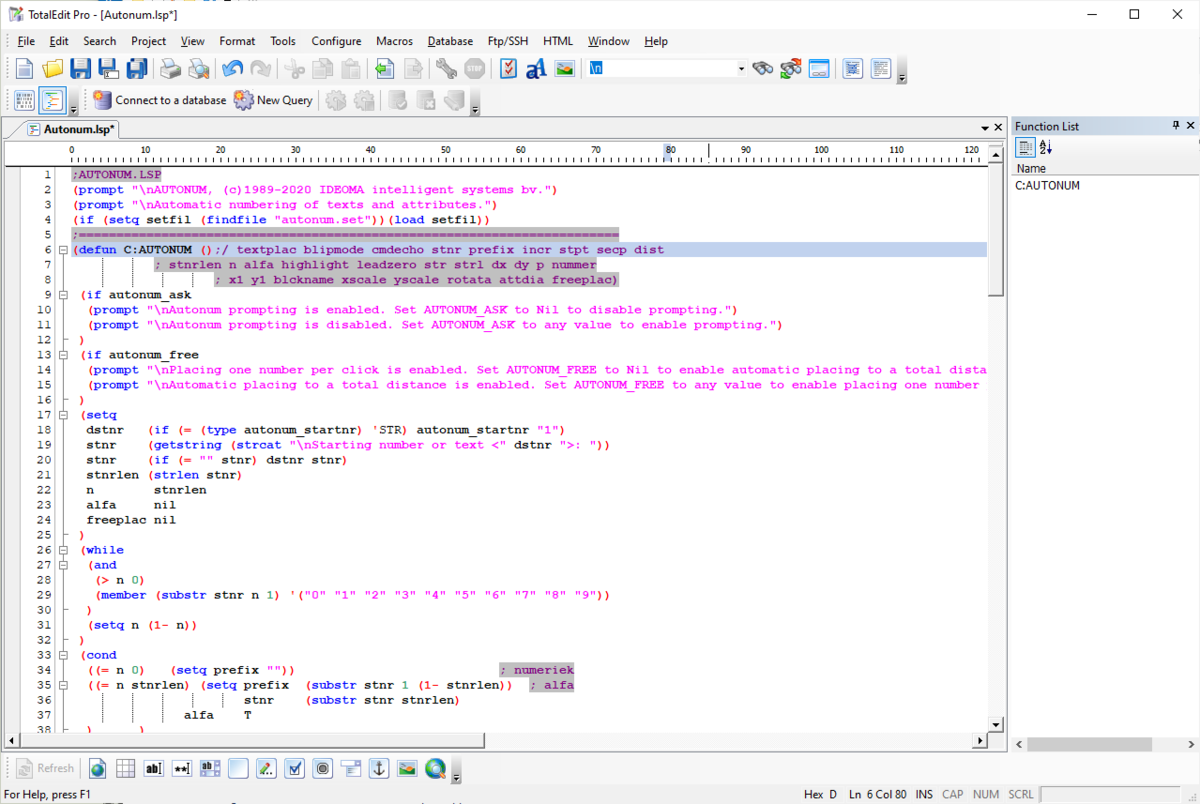This screenshot has width=1200, height=804.
Task: Click the wrench tools icon
Action: [x=446, y=69]
